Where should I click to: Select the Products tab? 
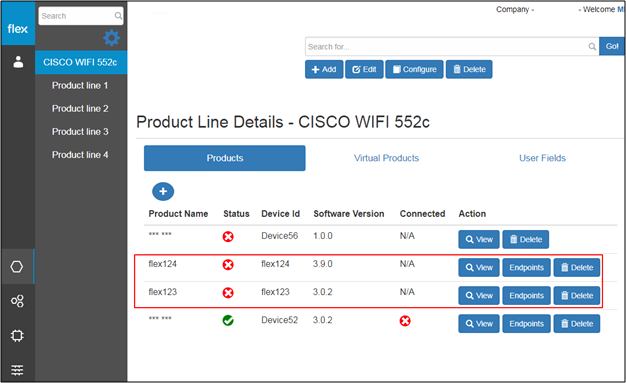(225, 158)
